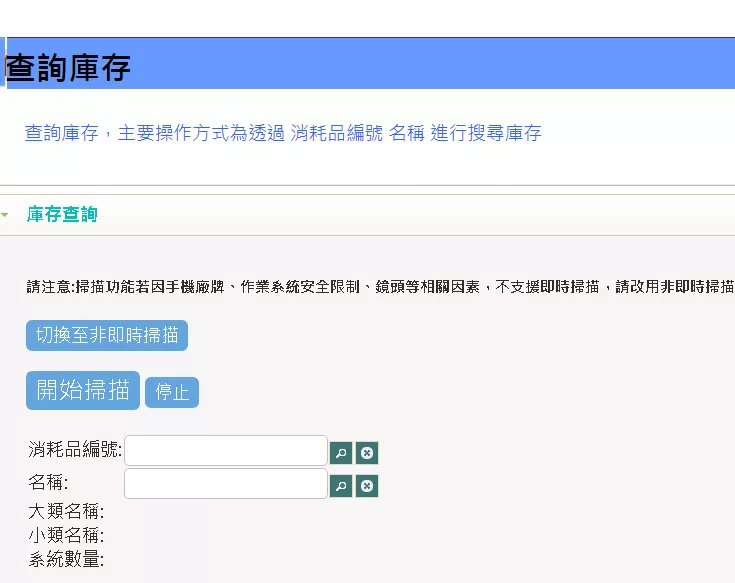Start scanning with the 開始掃描 button
The width and height of the screenshot is (735, 583).
click(x=83, y=390)
